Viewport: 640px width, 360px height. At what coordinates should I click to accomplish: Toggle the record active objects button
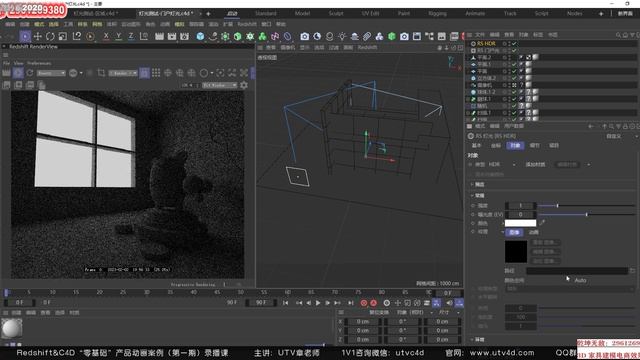(364, 303)
